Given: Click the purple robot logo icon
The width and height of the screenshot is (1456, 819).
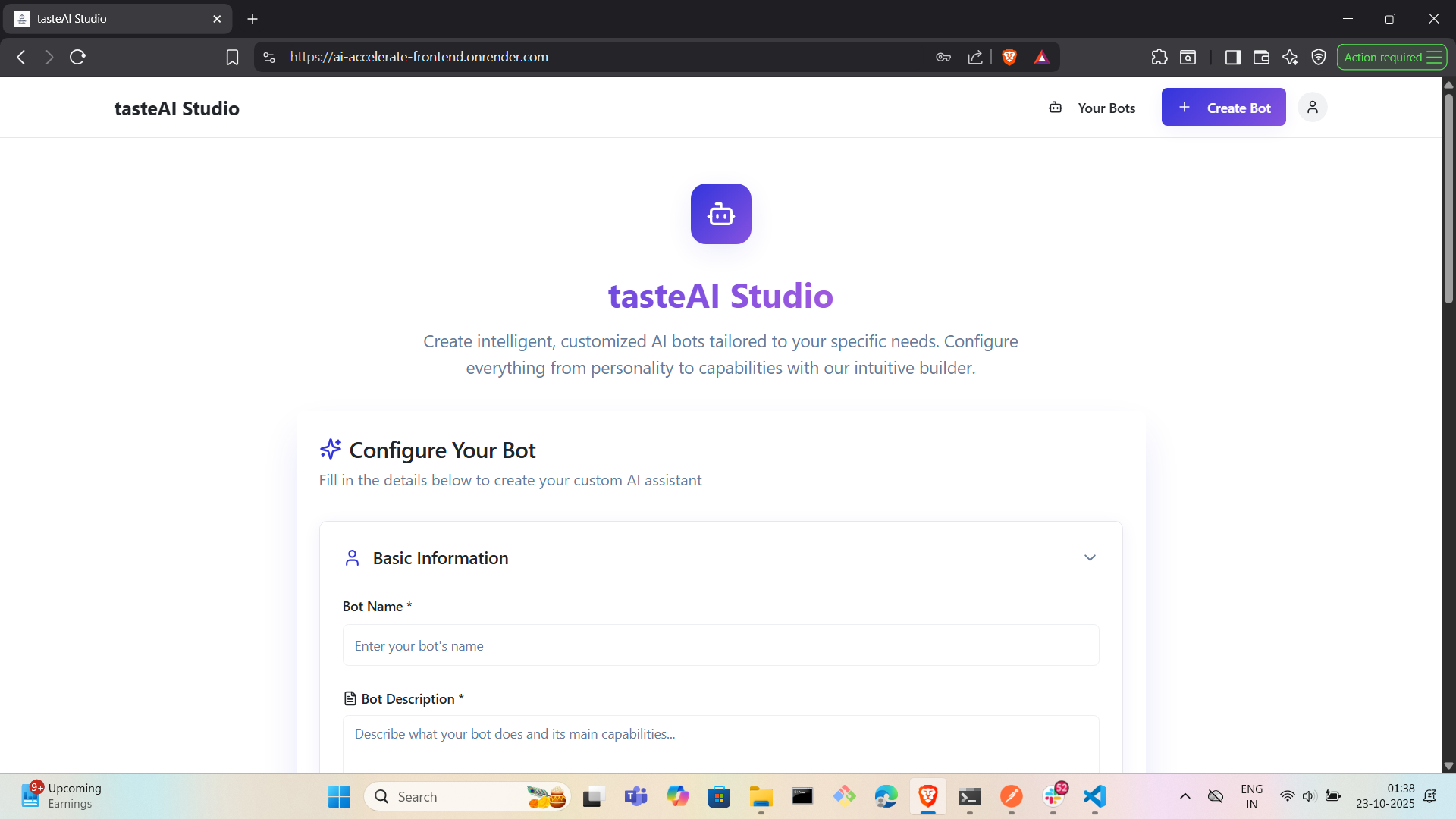Looking at the screenshot, I should [720, 214].
